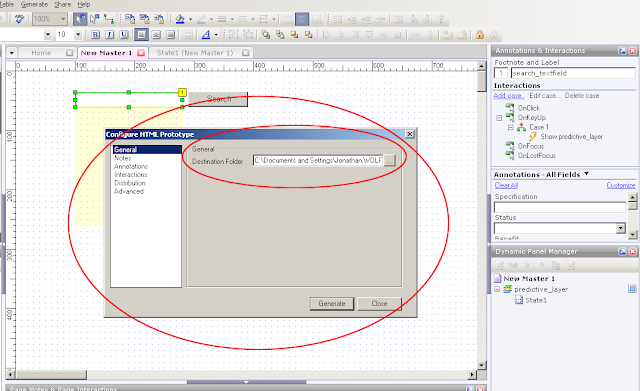Select the OnClick interaction event
Image resolution: width=640 pixels, height=391 pixels.
pos(529,108)
